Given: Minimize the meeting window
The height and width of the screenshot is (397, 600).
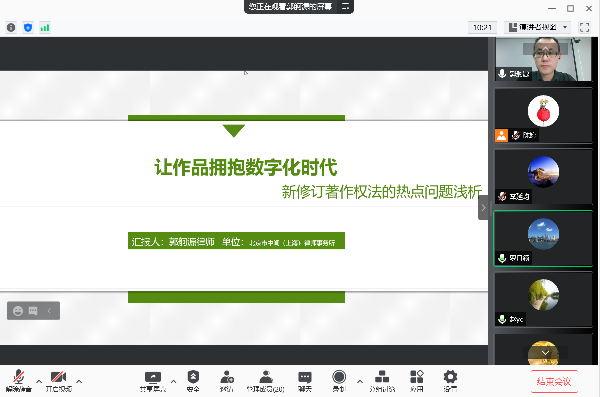Looking at the screenshot, I should 552,8.
